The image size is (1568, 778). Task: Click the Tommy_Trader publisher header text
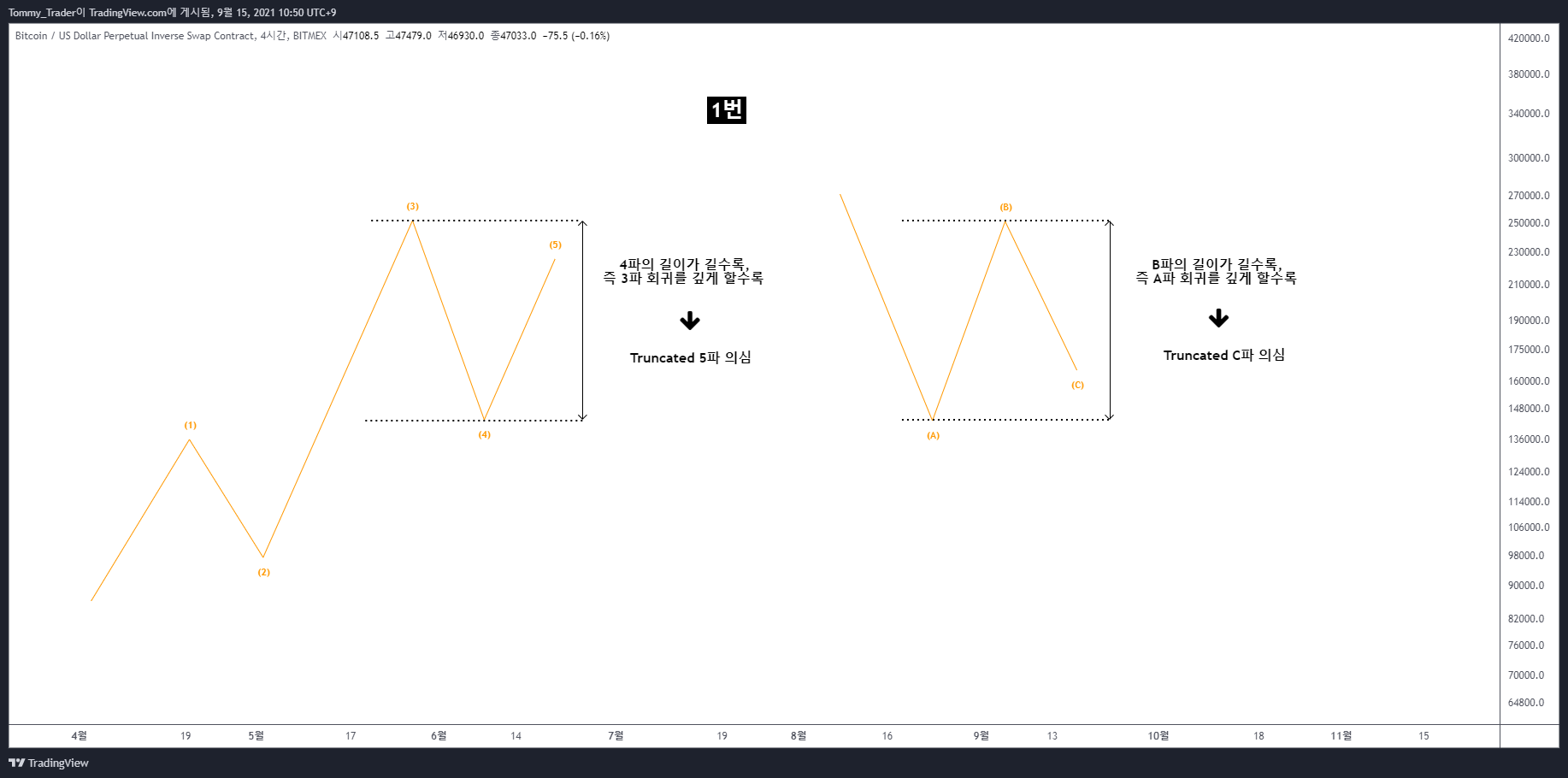(172, 12)
